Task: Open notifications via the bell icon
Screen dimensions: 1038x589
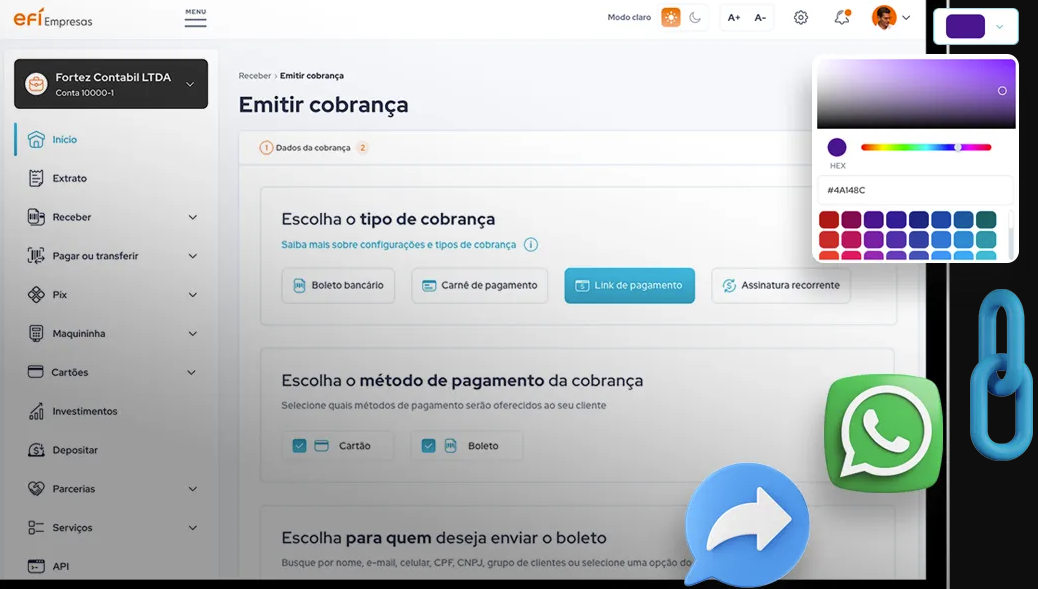Action: tap(841, 17)
